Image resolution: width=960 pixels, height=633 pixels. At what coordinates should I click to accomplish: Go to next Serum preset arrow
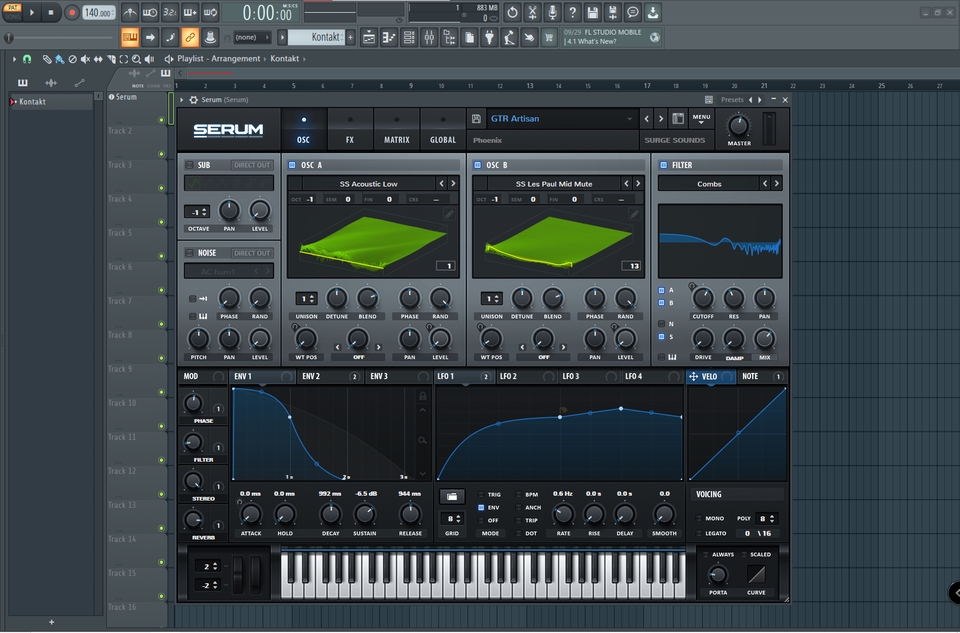(661, 119)
